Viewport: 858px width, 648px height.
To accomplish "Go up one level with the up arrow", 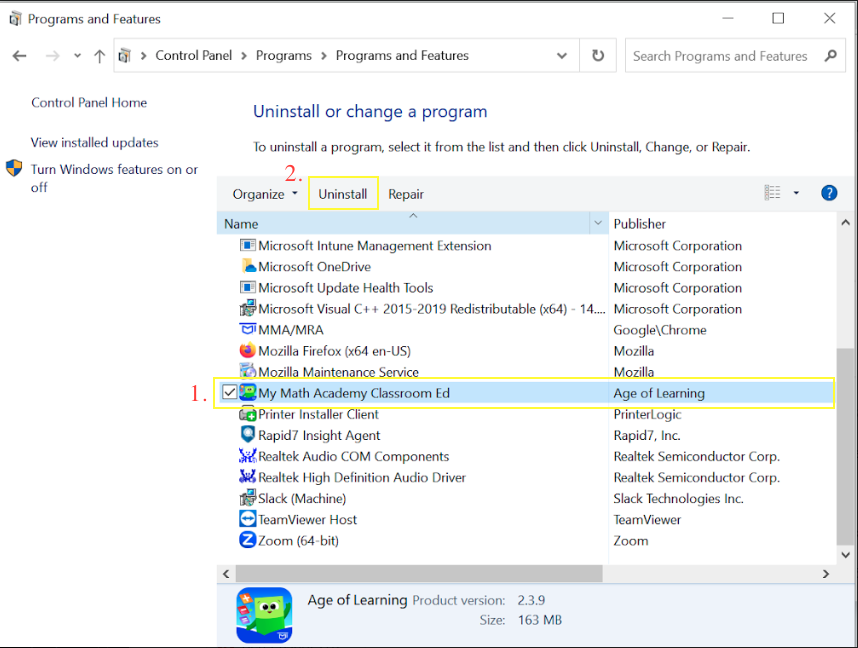I will point(100,56).
